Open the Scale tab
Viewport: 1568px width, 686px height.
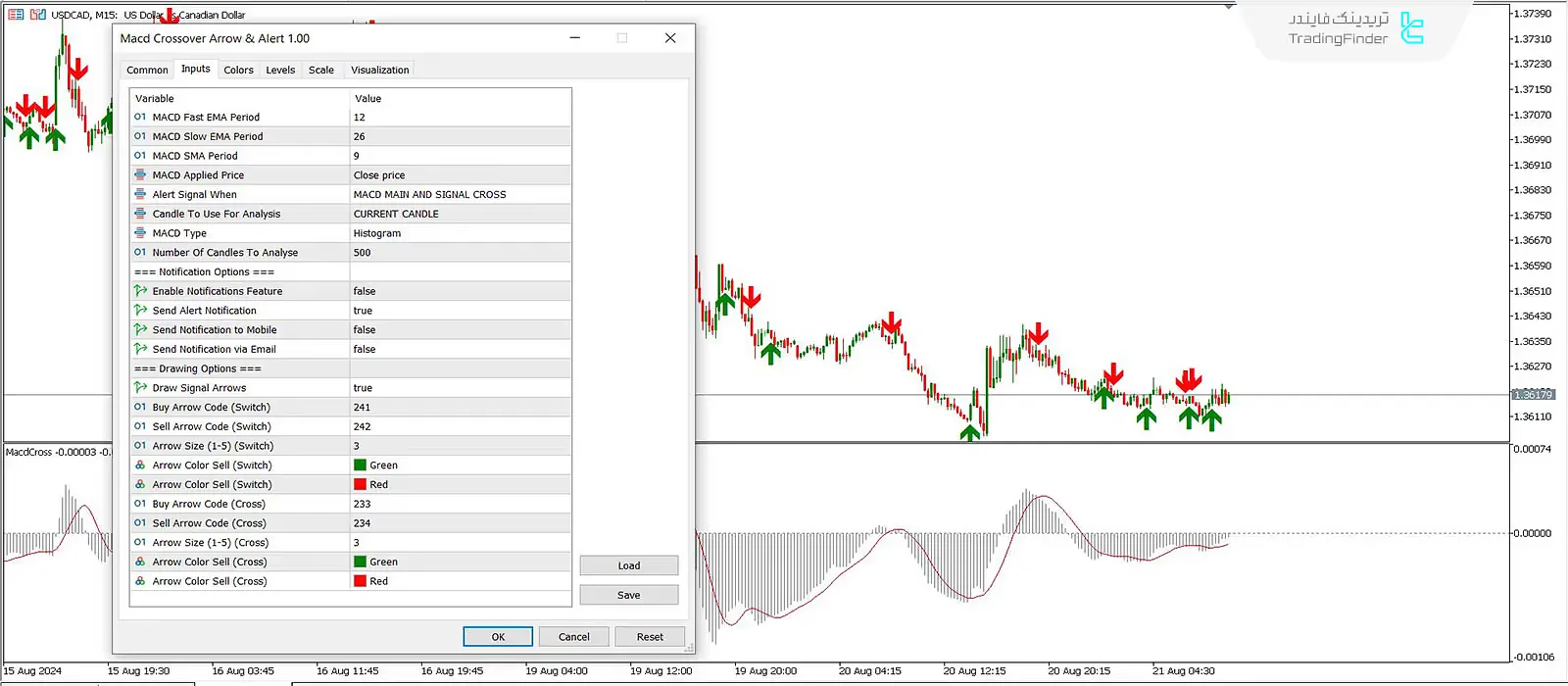point(321,70)
